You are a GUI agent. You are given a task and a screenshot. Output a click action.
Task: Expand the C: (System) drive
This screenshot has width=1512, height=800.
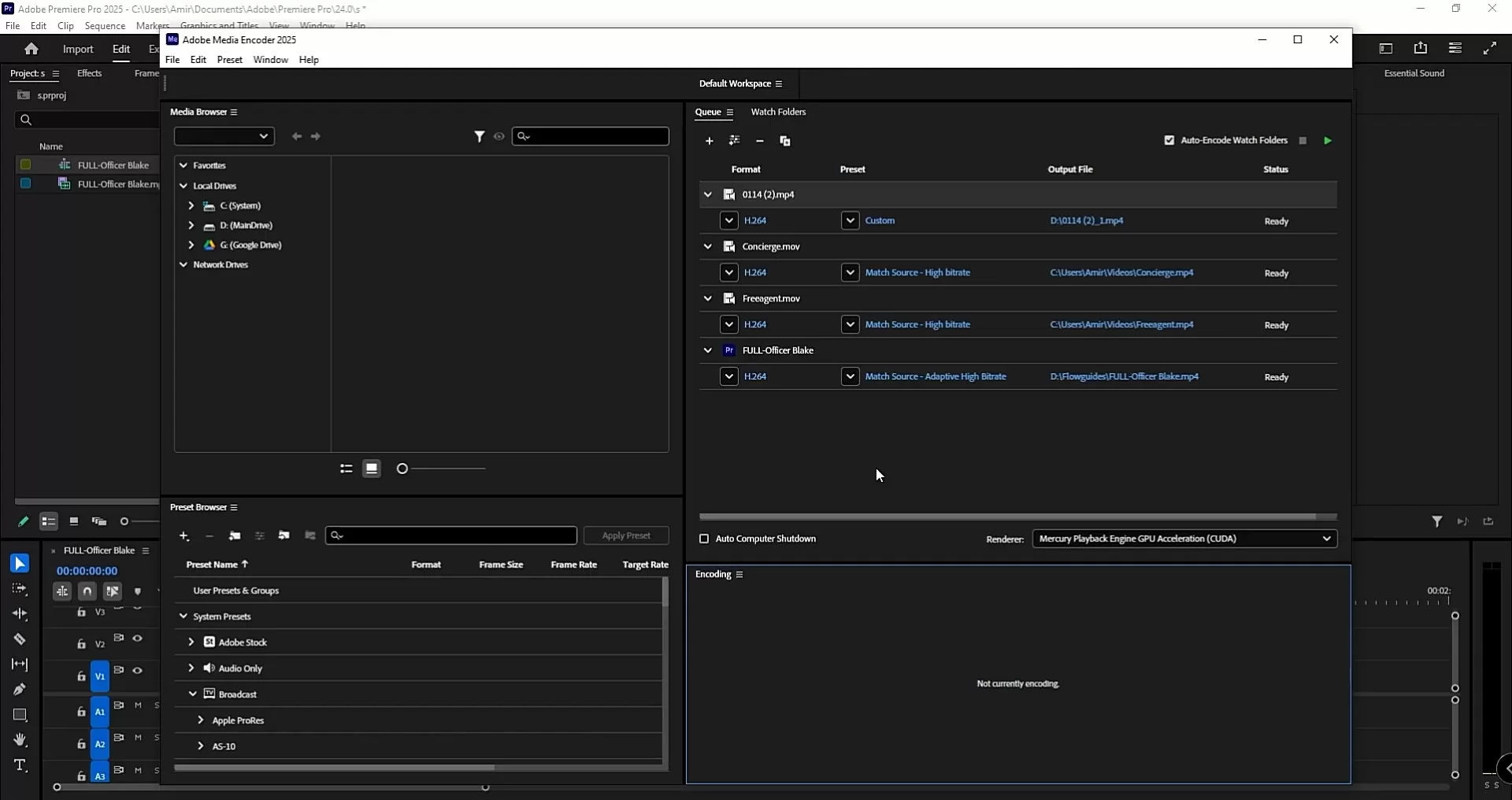190,206
